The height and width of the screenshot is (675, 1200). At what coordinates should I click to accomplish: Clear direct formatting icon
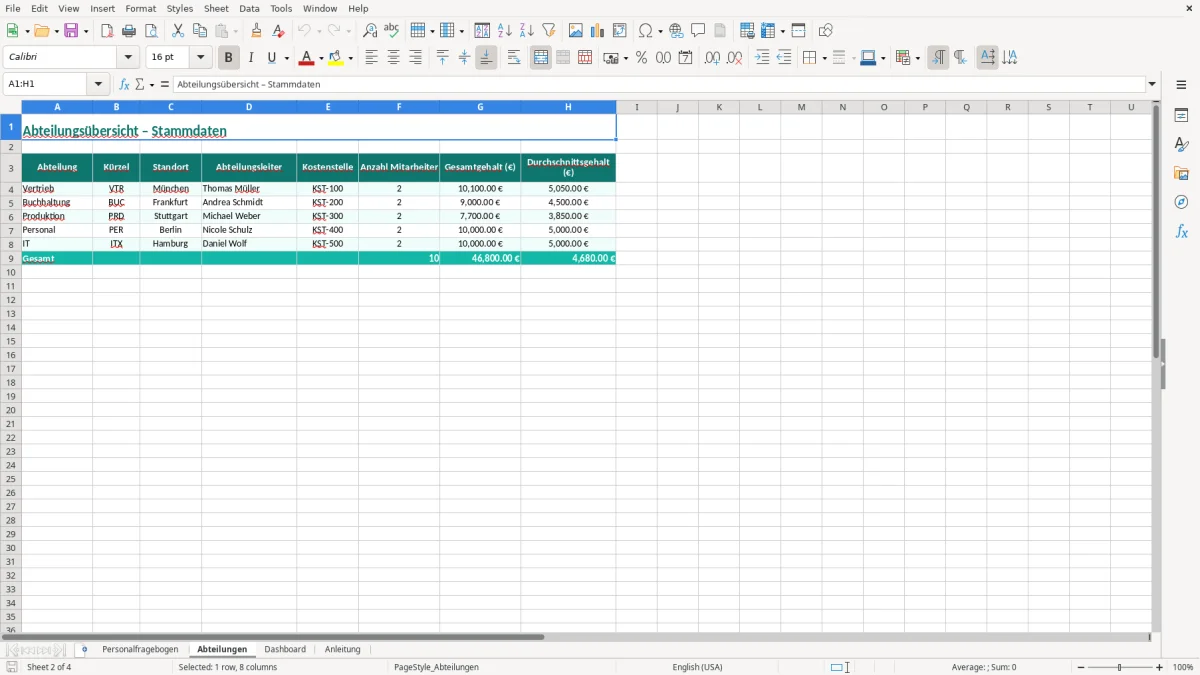[x=278, y=31]
